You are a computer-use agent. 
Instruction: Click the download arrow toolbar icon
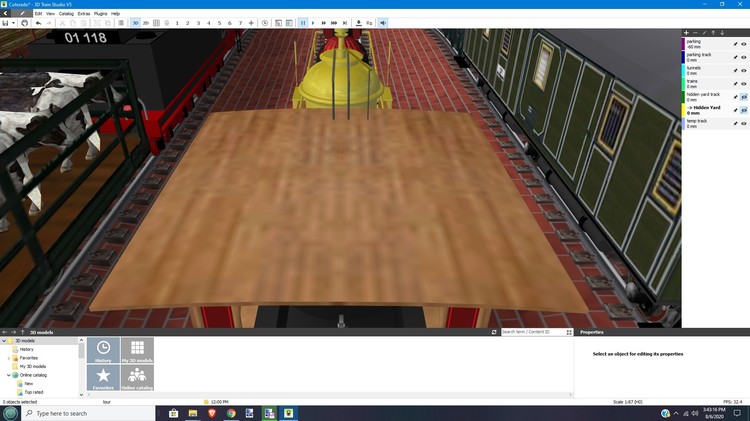click(359, 23)
